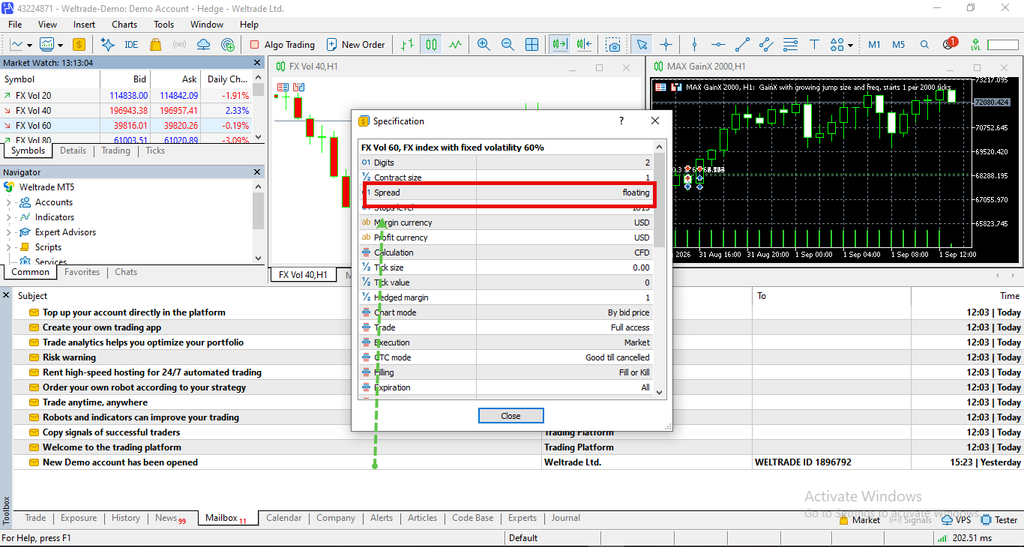The width and height of the screenshot is (1024, 547).
Task: Tile chart windows with grid icon
Action: pos(532,44)
